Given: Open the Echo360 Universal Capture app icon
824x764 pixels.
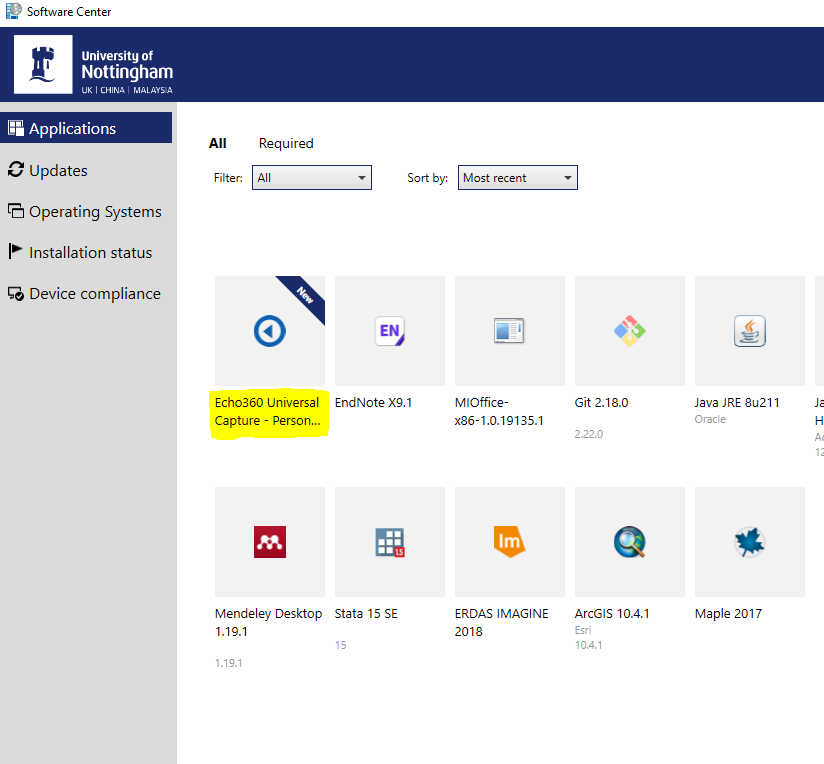Looking at the screenshot, I should (269, 331).
